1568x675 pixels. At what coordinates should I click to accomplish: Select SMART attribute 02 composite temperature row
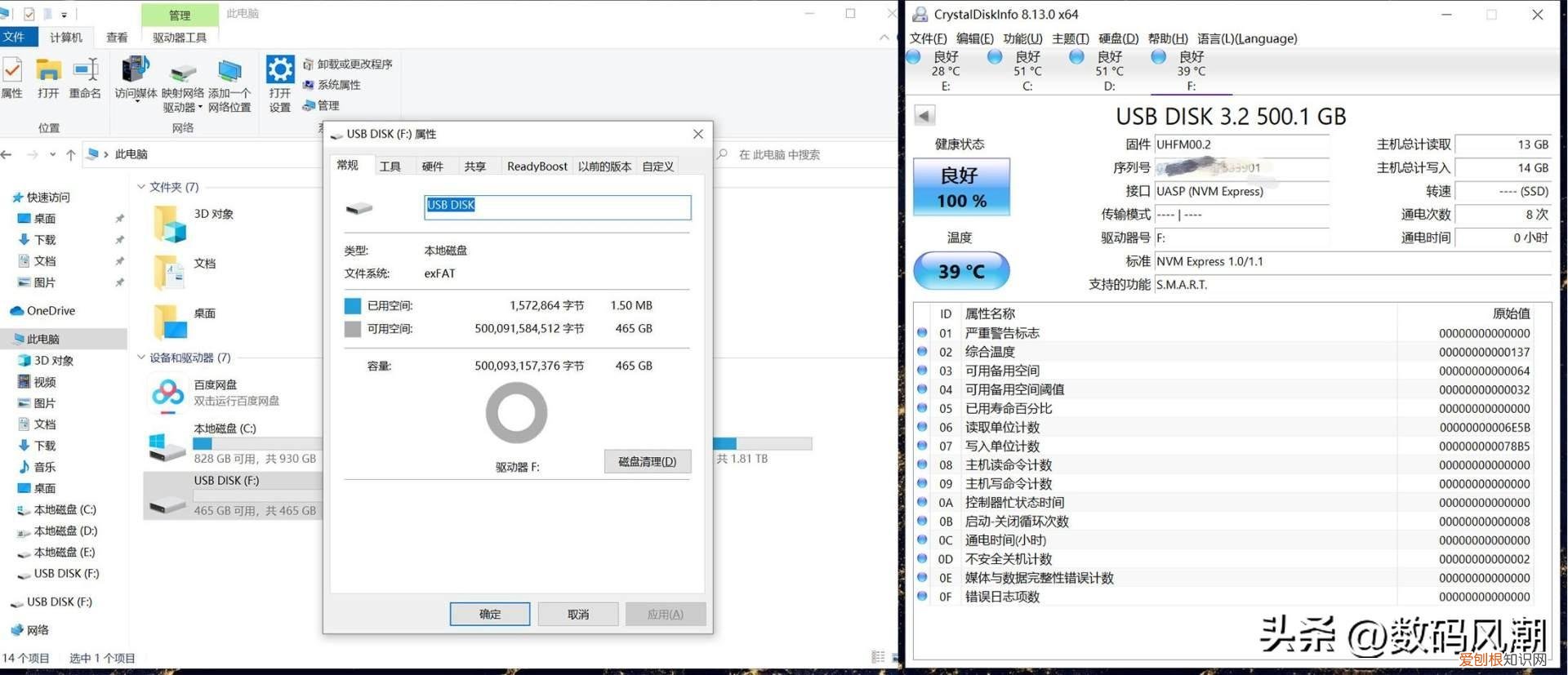tap(1223, 352)
